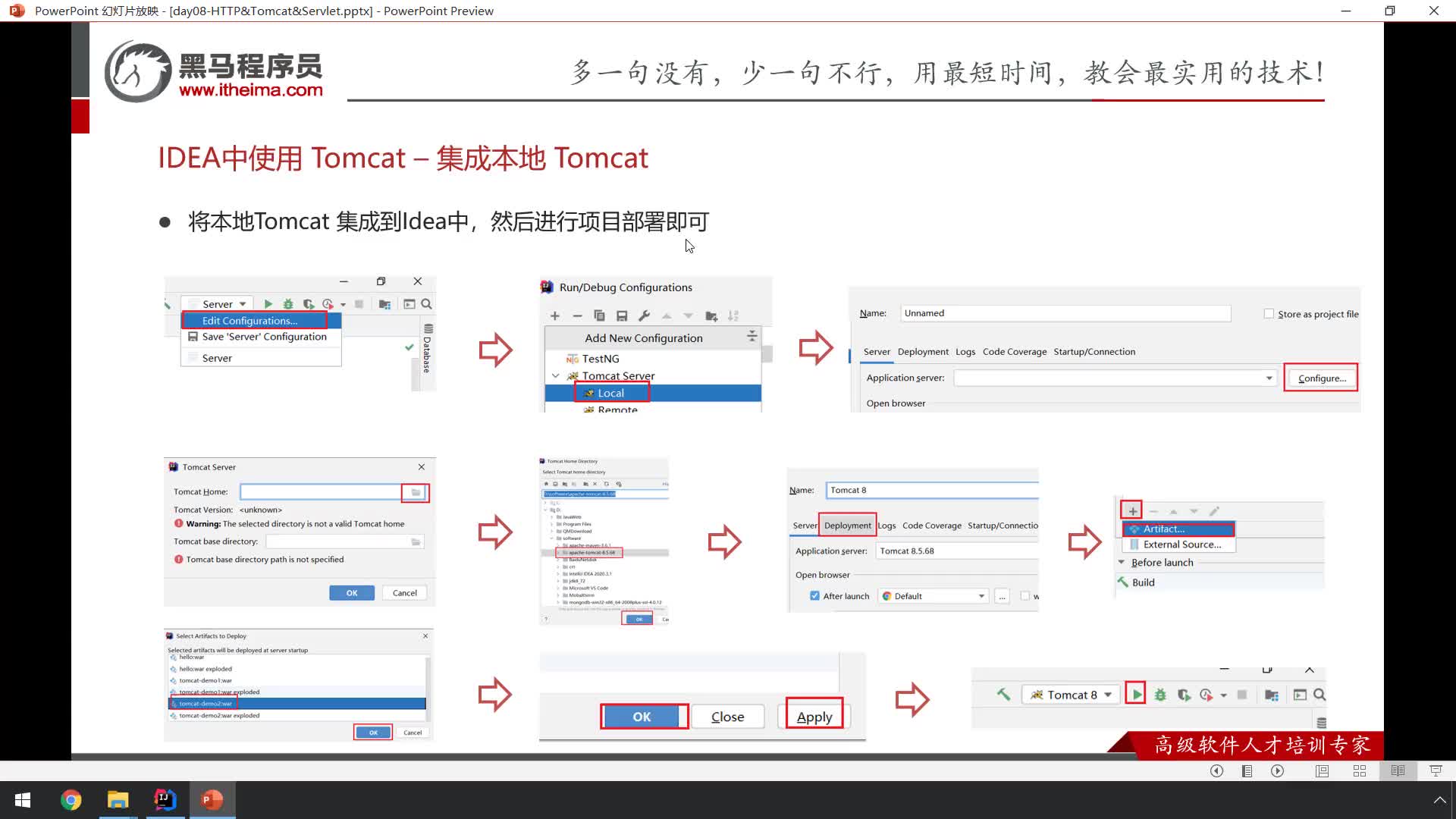Click wrench icon in Run/Debug Configurations toolbar
1456x819 pixels.
pyautogui.click(x=644, y=315)
